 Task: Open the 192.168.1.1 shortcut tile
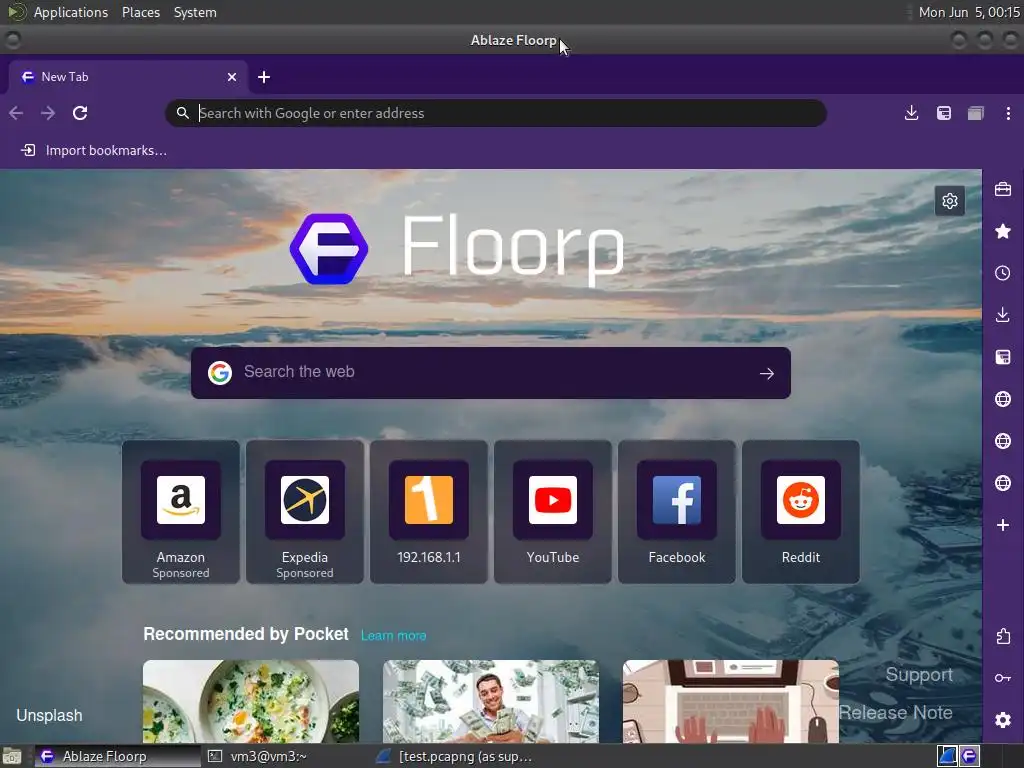429,511
